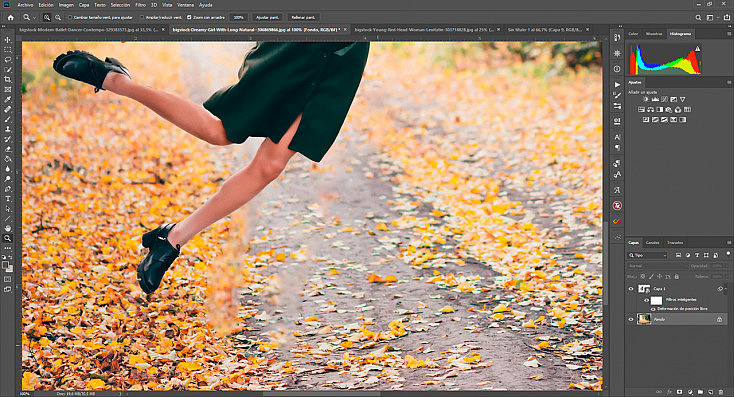The image size is (734, 397).
Task: Click the Fondo layer thumbnail
Action: tap(644, 319)
